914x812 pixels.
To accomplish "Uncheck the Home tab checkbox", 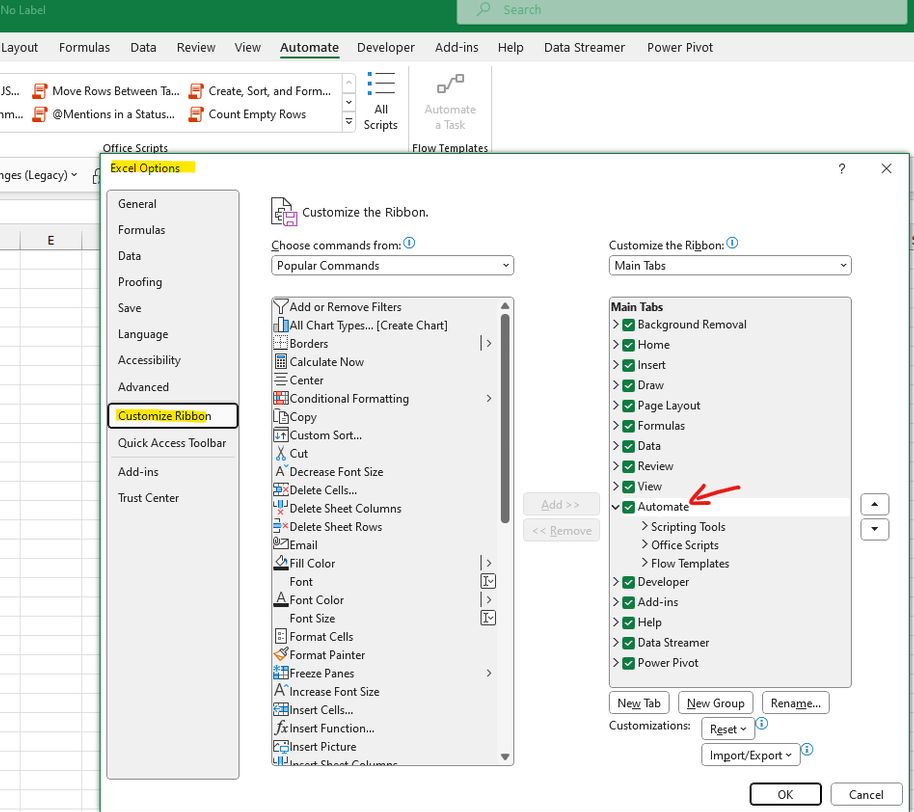I will pyautogui.click(x=628, y=345).
